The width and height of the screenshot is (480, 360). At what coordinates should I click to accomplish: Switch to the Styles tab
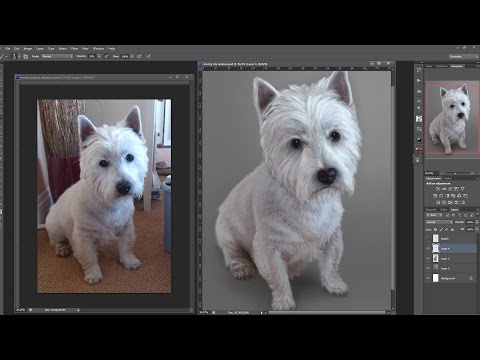point(448,178)
